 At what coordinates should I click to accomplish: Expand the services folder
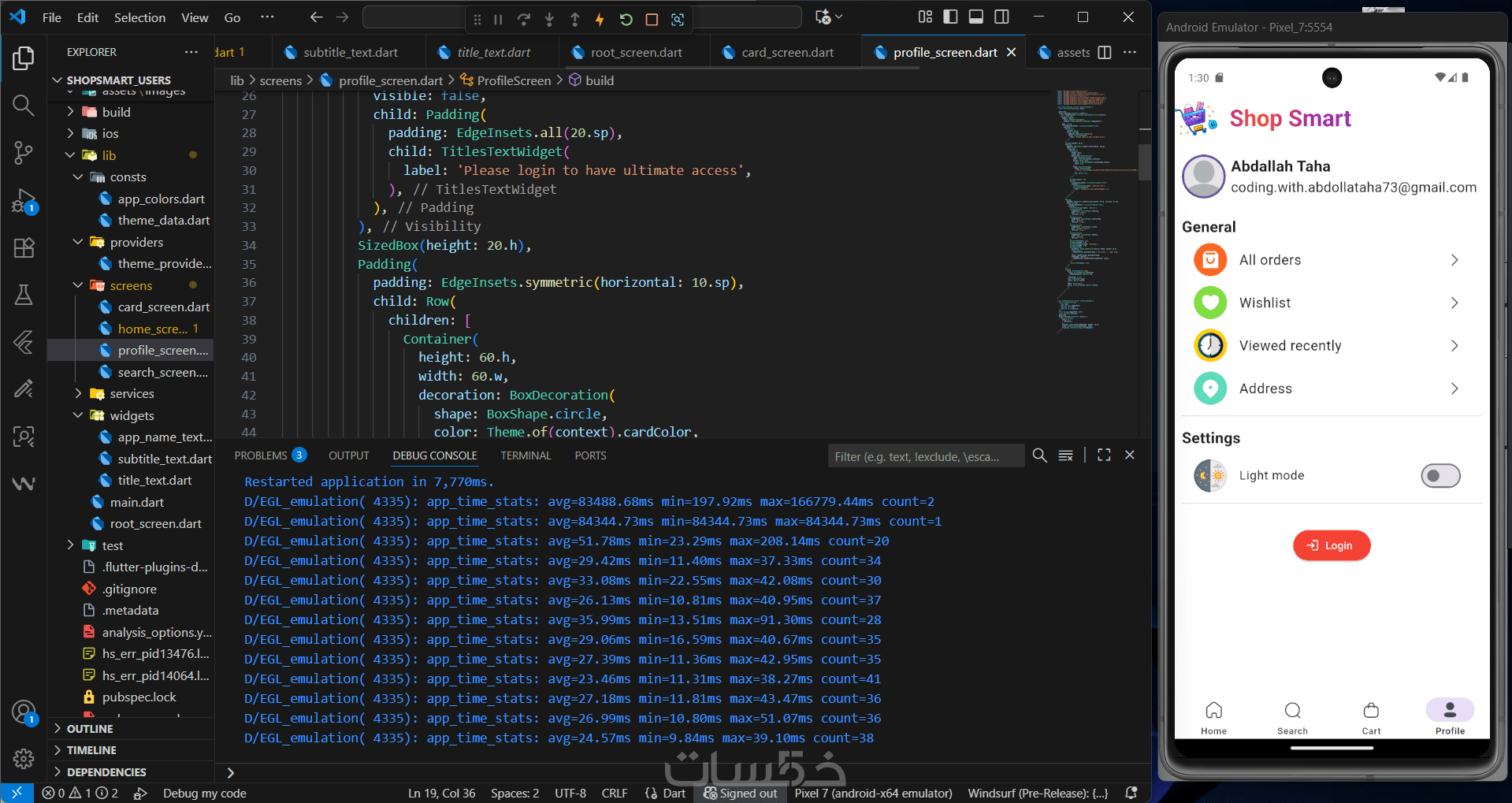tap(132, 394)
